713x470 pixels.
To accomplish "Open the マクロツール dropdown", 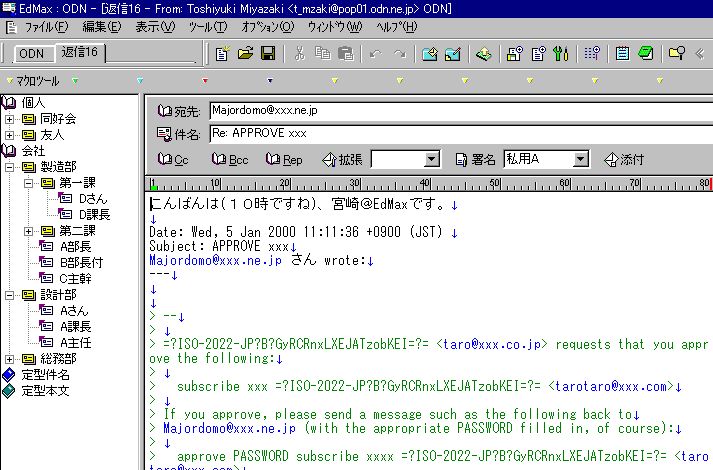I will click(33, 81).
